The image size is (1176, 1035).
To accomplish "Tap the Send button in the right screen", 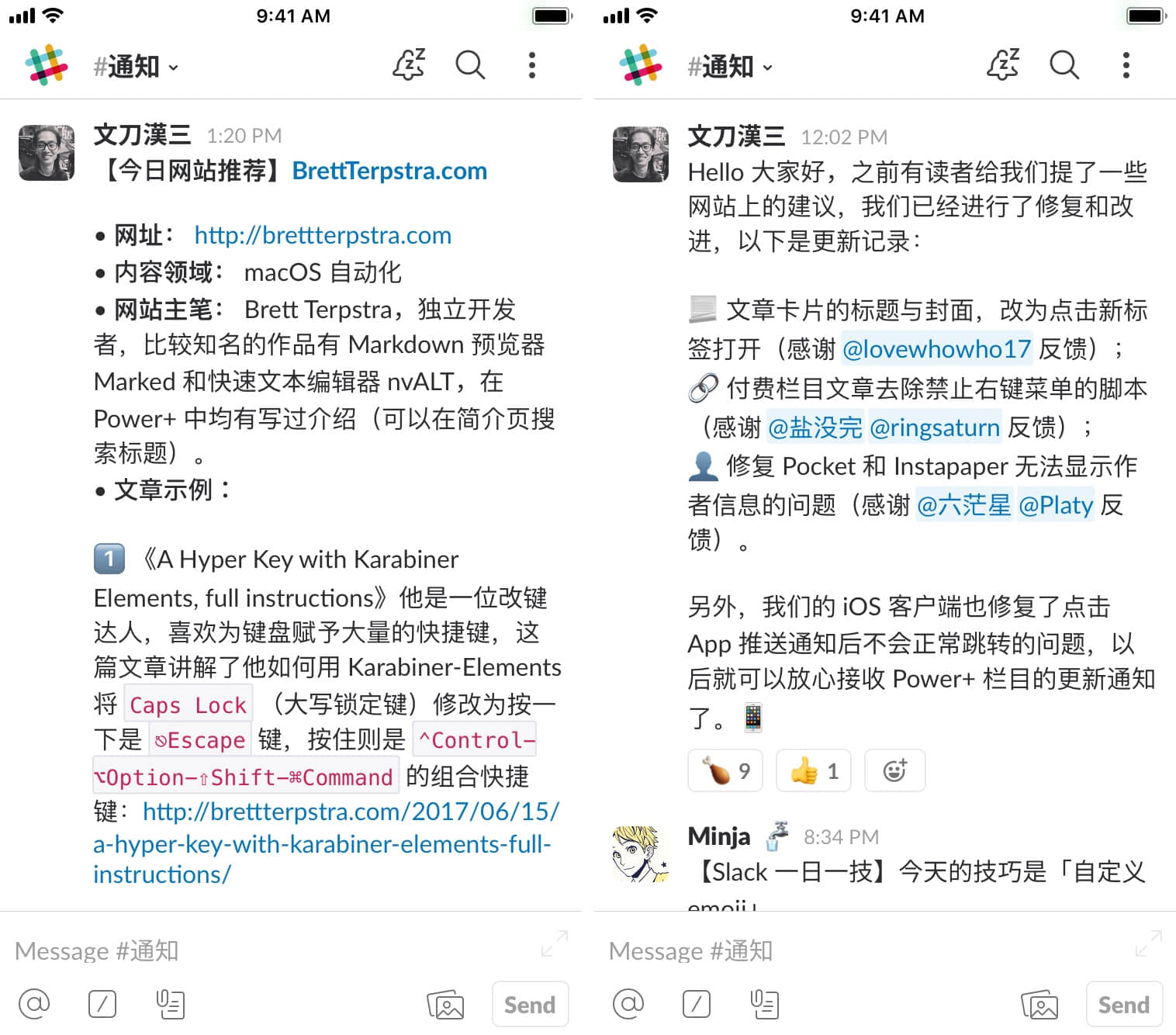I will click(x=1124, y=1004).
